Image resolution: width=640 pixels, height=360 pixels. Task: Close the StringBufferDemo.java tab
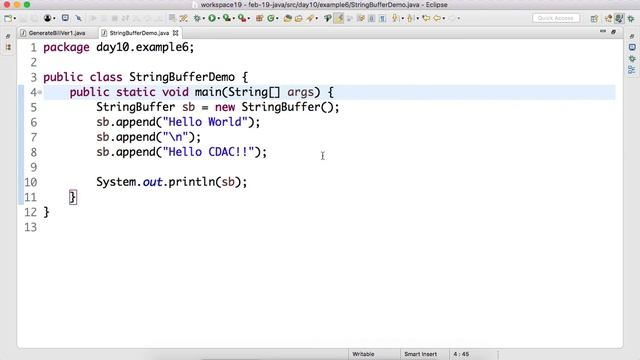pyautogui.click(x=176, y=33)
